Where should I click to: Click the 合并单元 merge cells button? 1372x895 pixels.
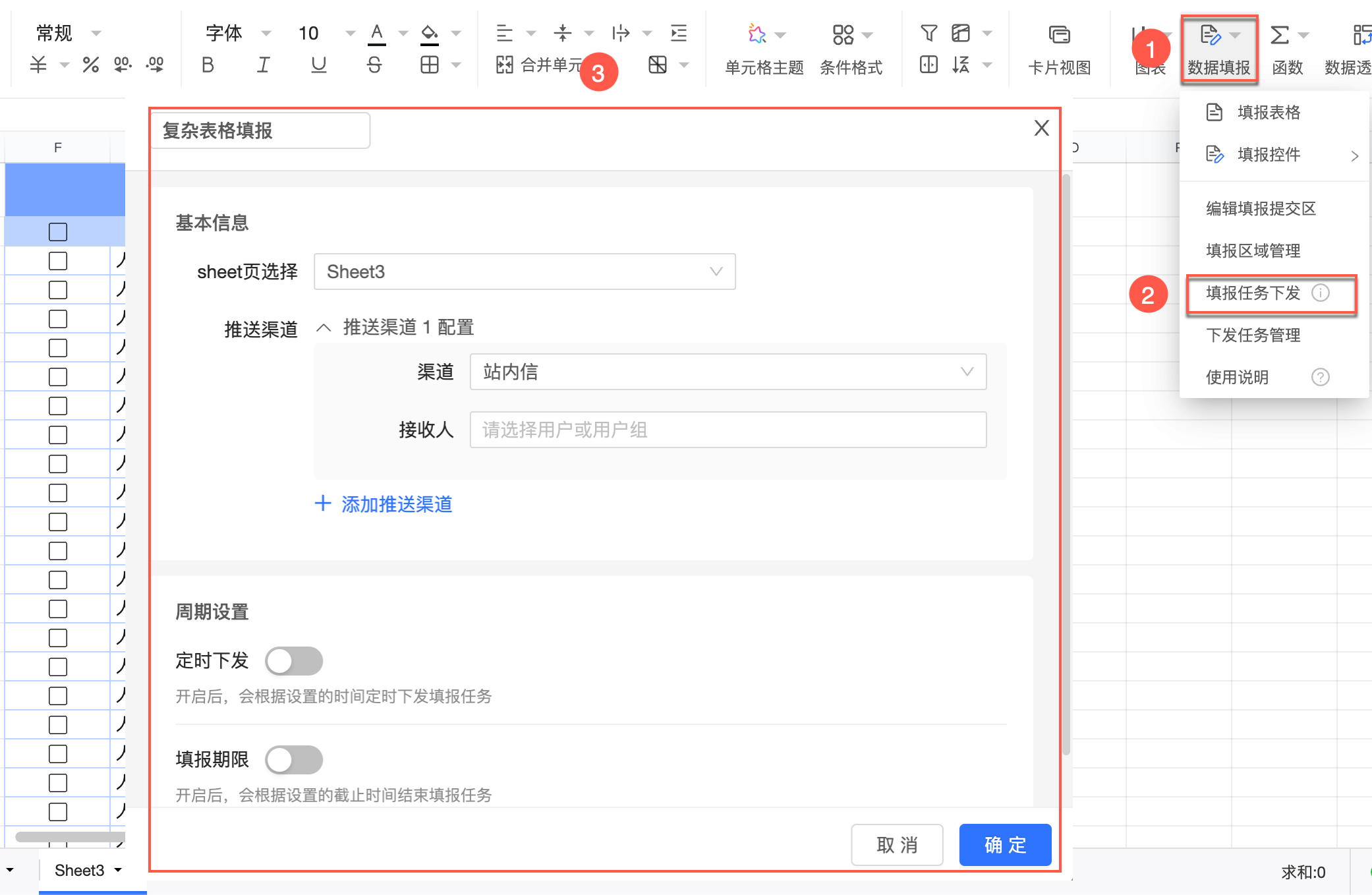539,65
